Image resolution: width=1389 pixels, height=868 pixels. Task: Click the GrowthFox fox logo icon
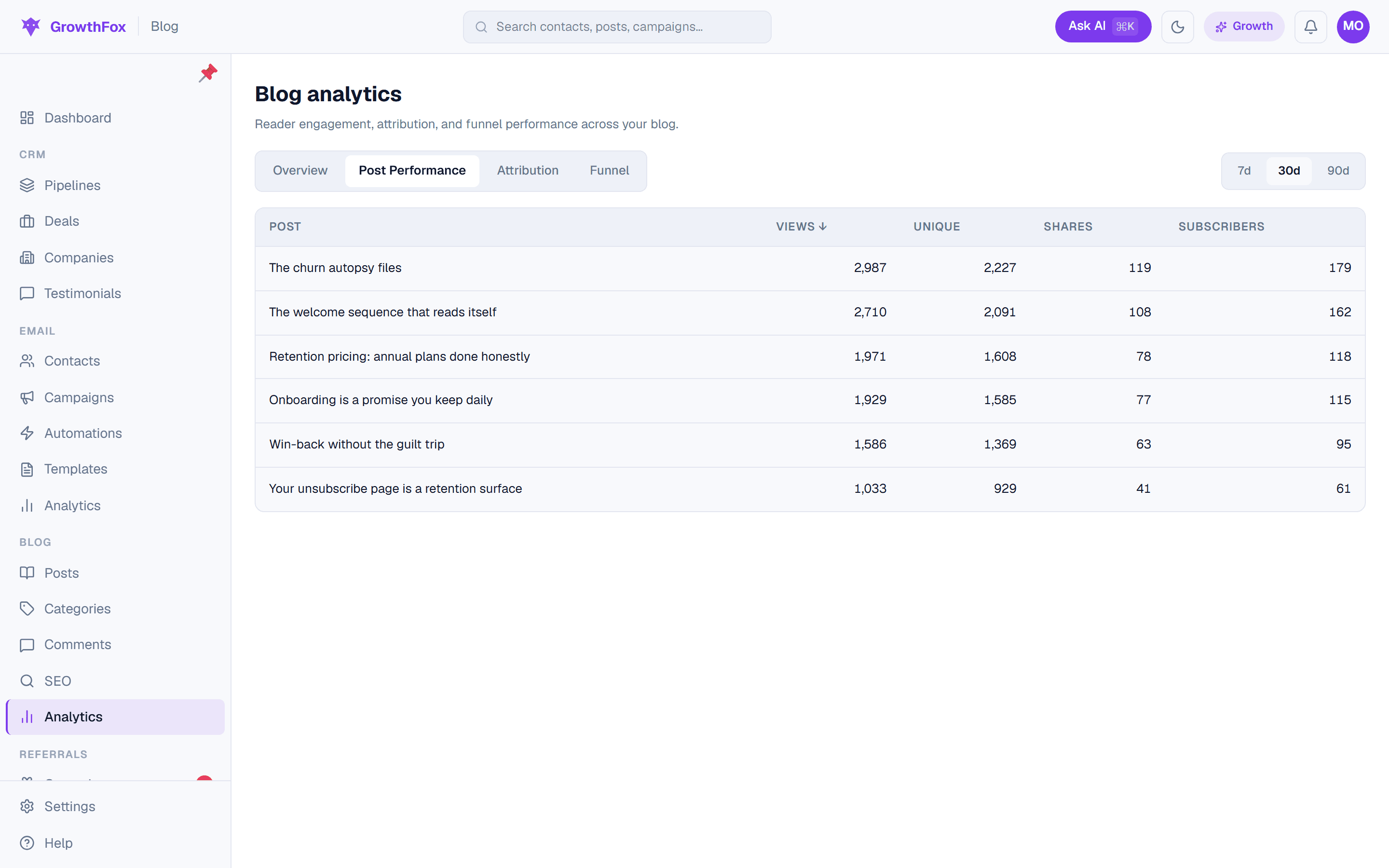30,27
